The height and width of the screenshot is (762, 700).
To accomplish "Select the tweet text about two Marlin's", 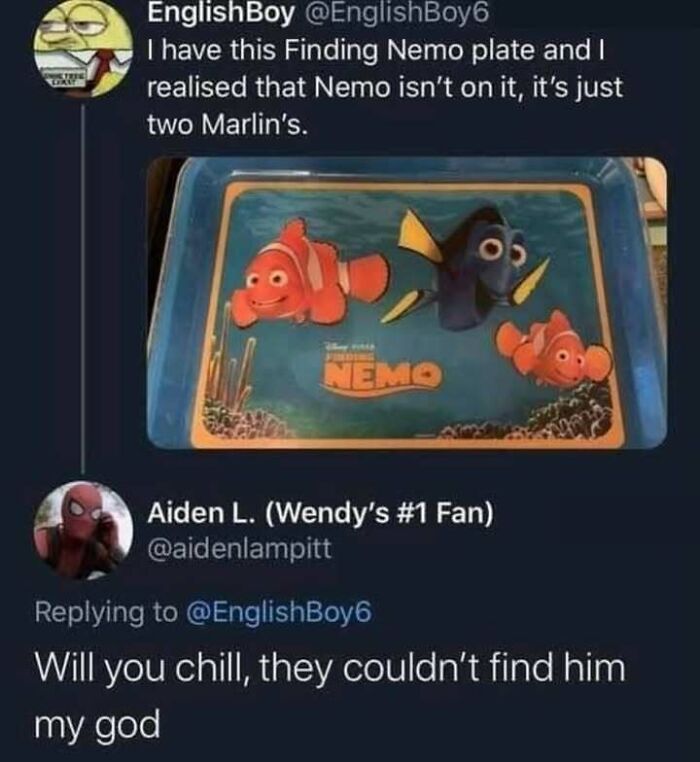I will click(x=384, y=87).
